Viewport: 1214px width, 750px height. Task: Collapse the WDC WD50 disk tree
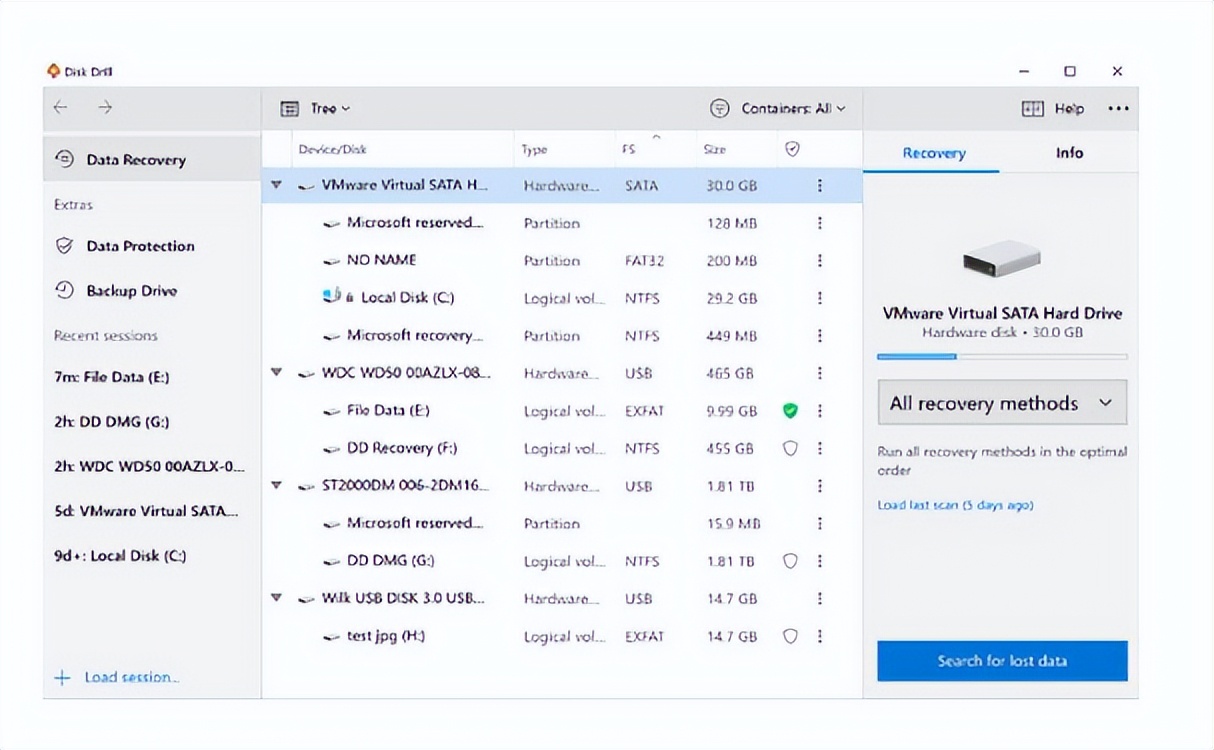pos(277,373)
